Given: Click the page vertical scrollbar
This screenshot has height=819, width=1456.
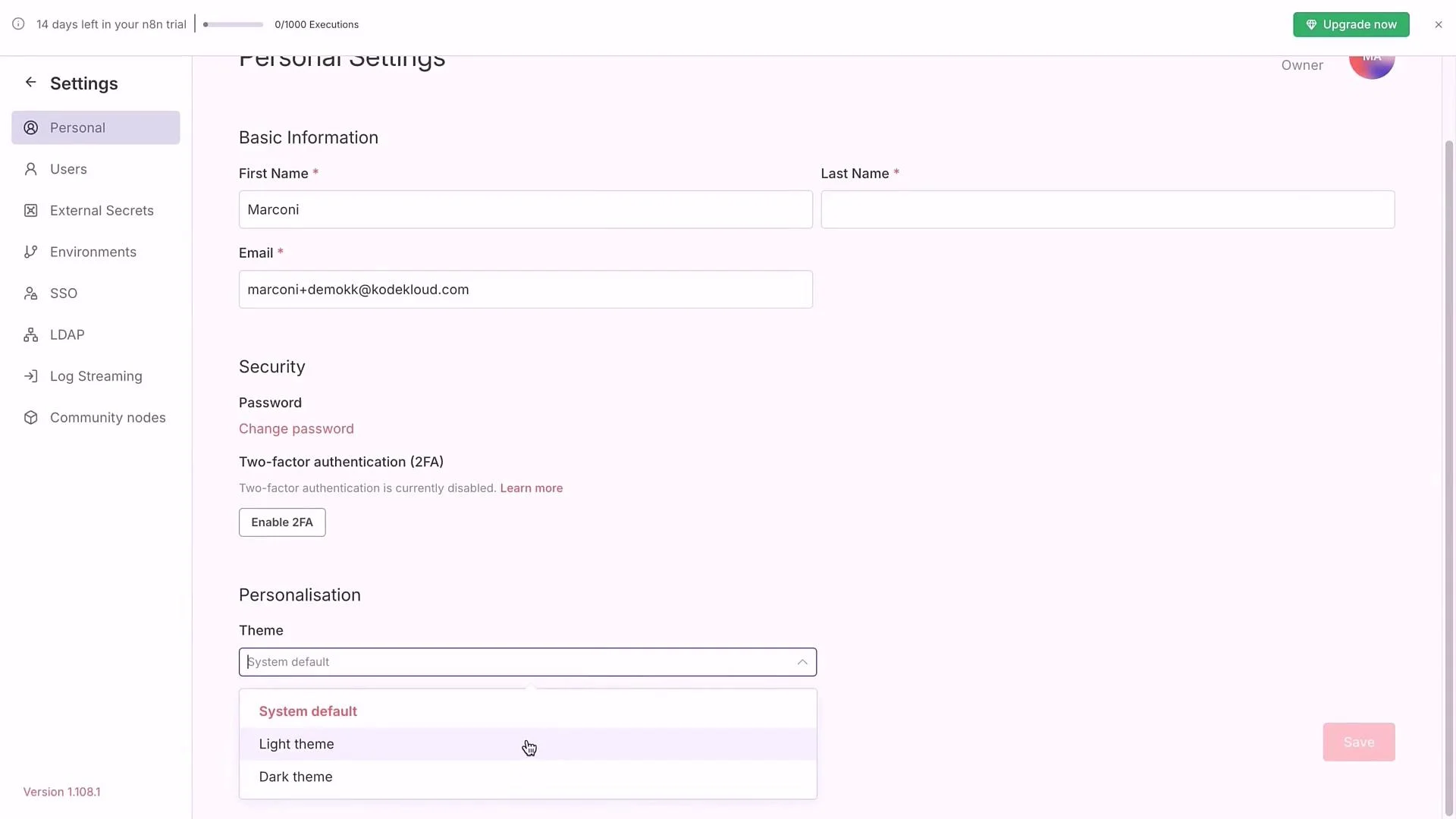Looking at the screenshot, I should (x=1449, y=478).
